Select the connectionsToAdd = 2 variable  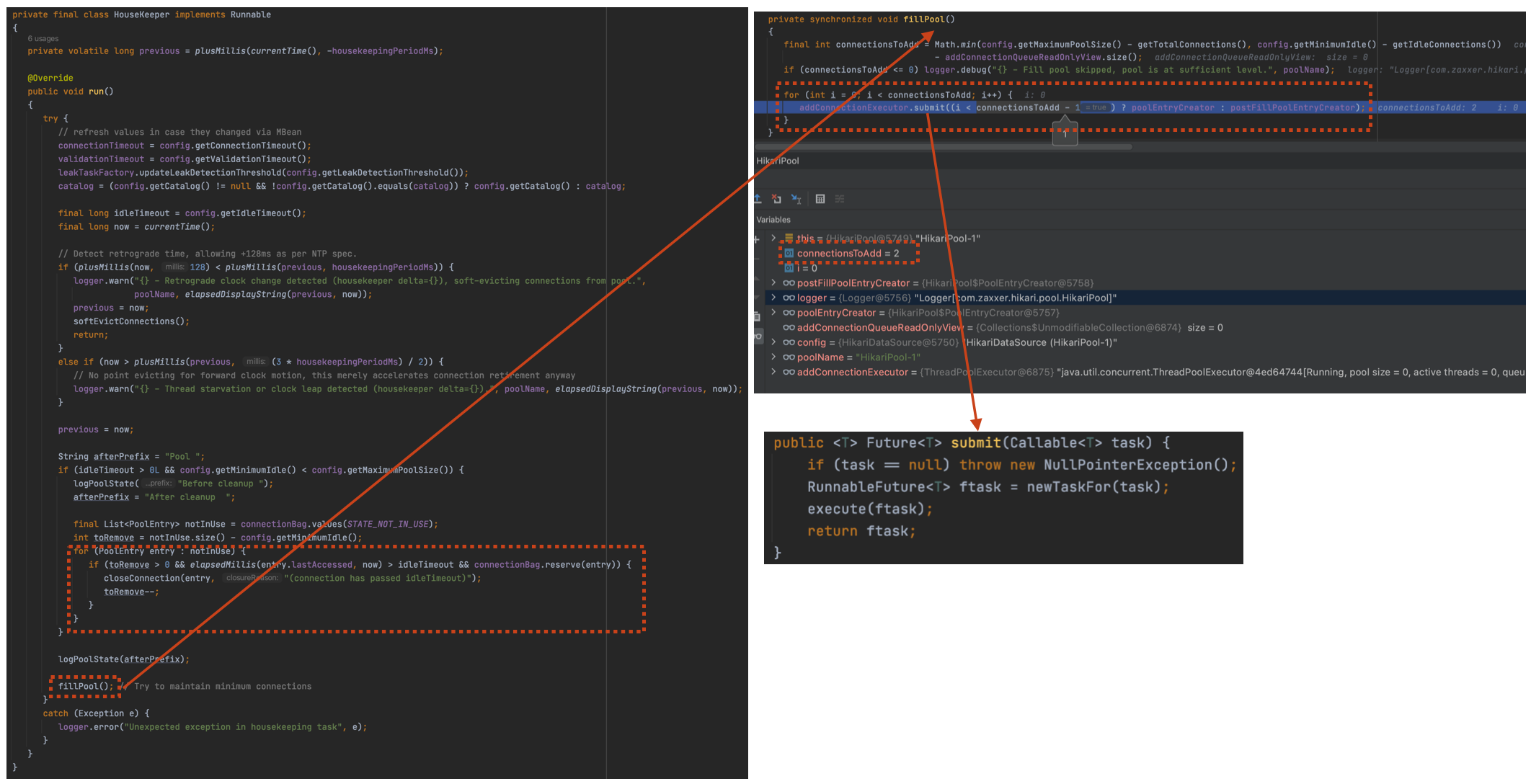tap(847, 254)
